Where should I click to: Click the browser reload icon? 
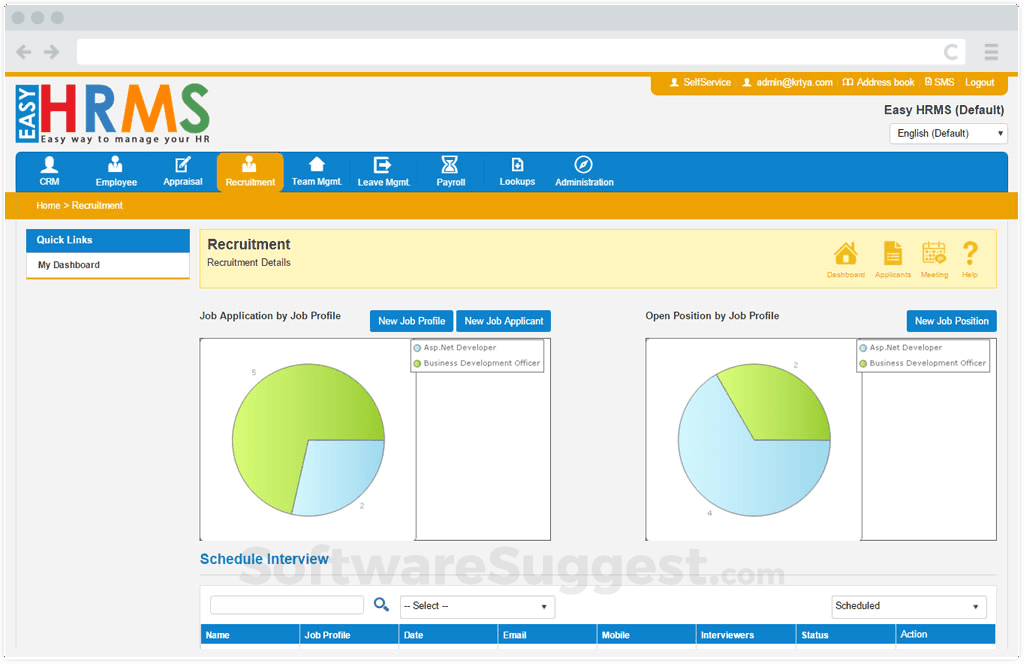(951, 52)
